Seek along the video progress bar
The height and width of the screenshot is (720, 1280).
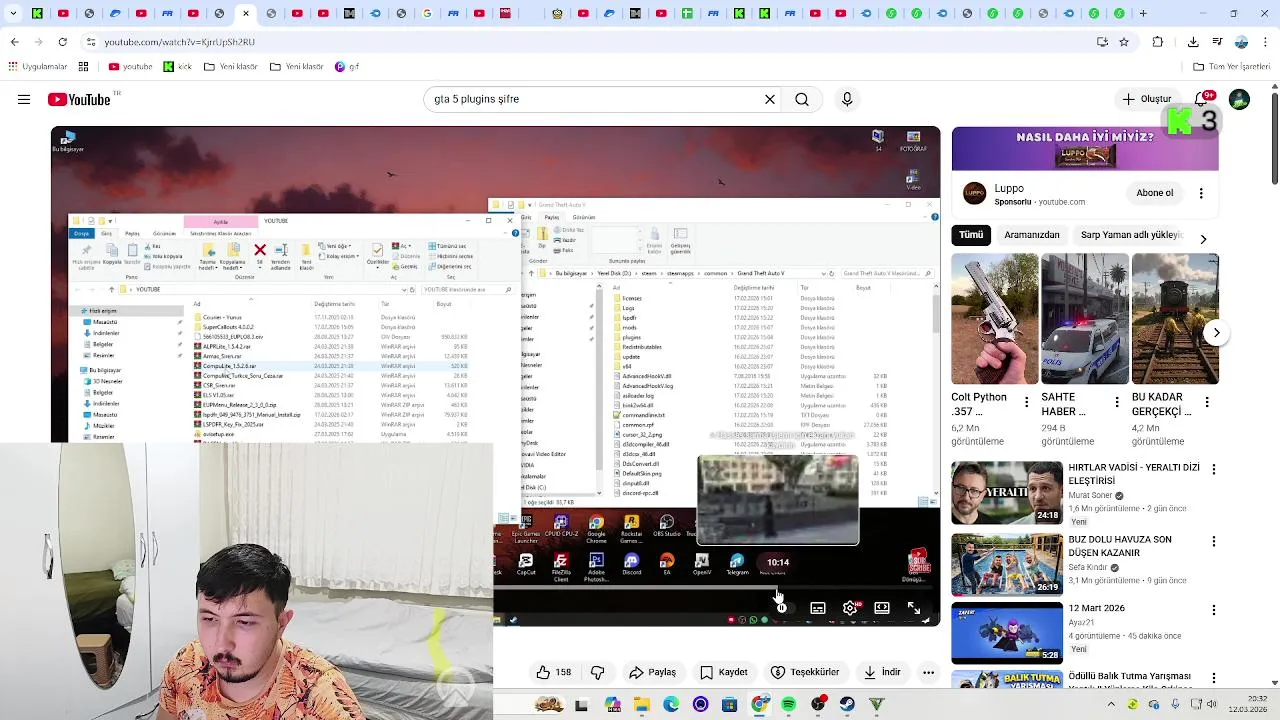tap(496, 589)
